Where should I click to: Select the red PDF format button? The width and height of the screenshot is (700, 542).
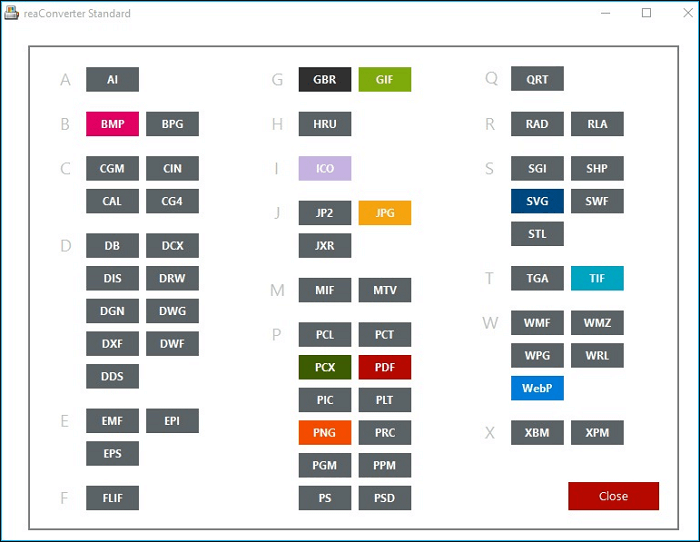click(x=385, y=367)
